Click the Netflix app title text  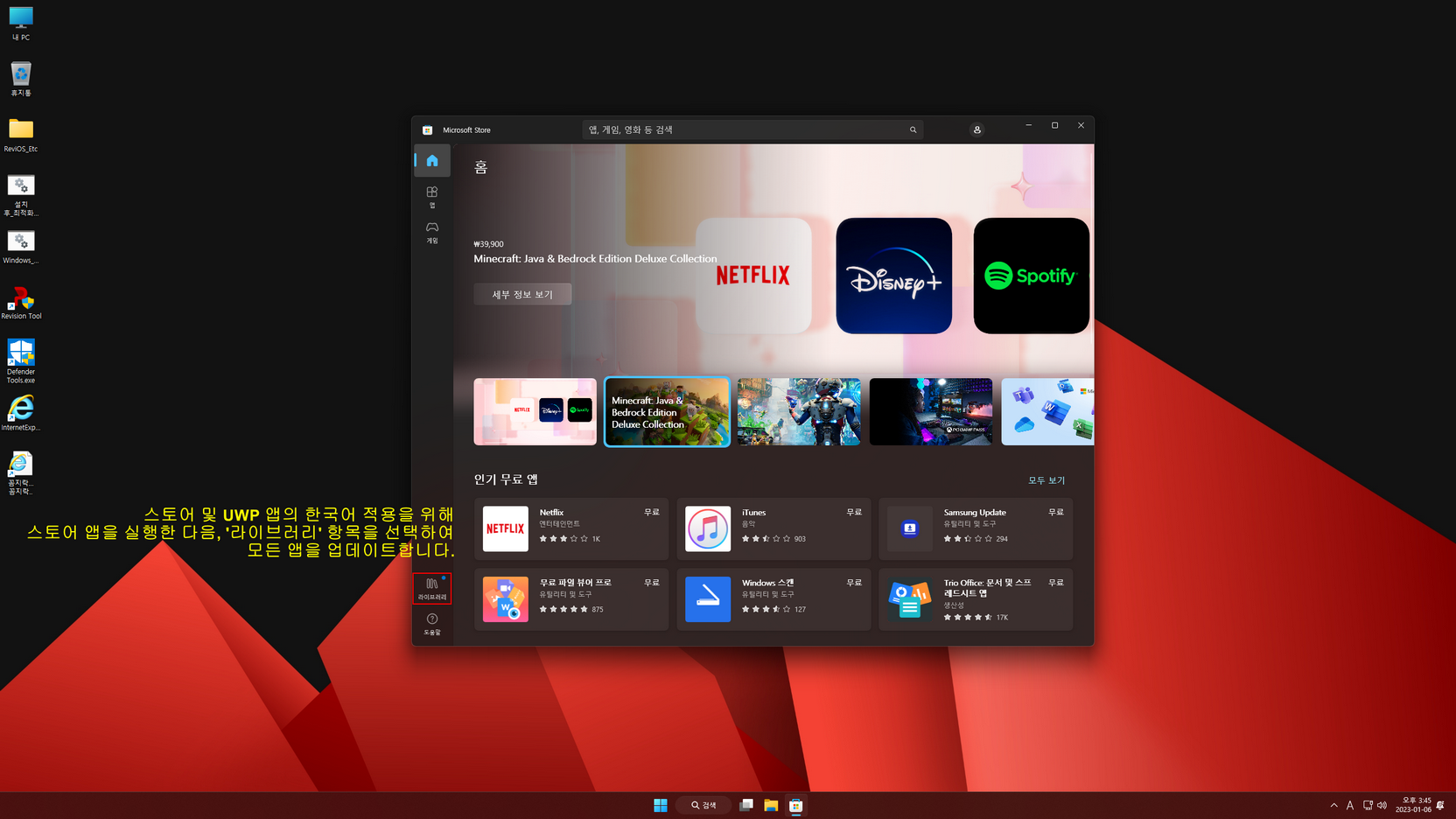click(x=551, y=513)
